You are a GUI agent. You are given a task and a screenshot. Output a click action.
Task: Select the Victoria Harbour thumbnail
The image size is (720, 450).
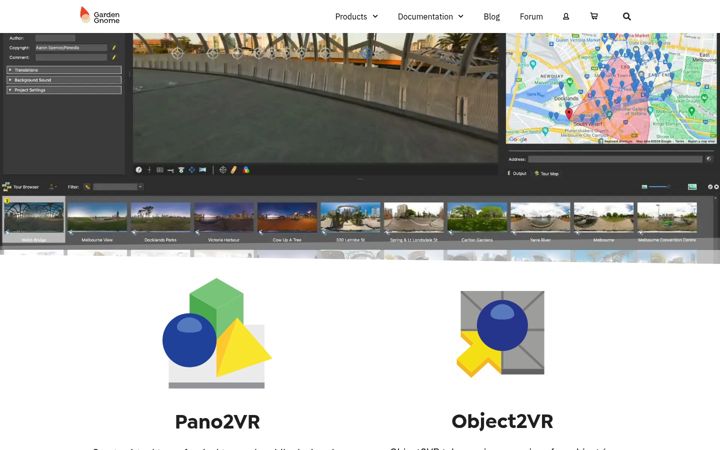224,217
